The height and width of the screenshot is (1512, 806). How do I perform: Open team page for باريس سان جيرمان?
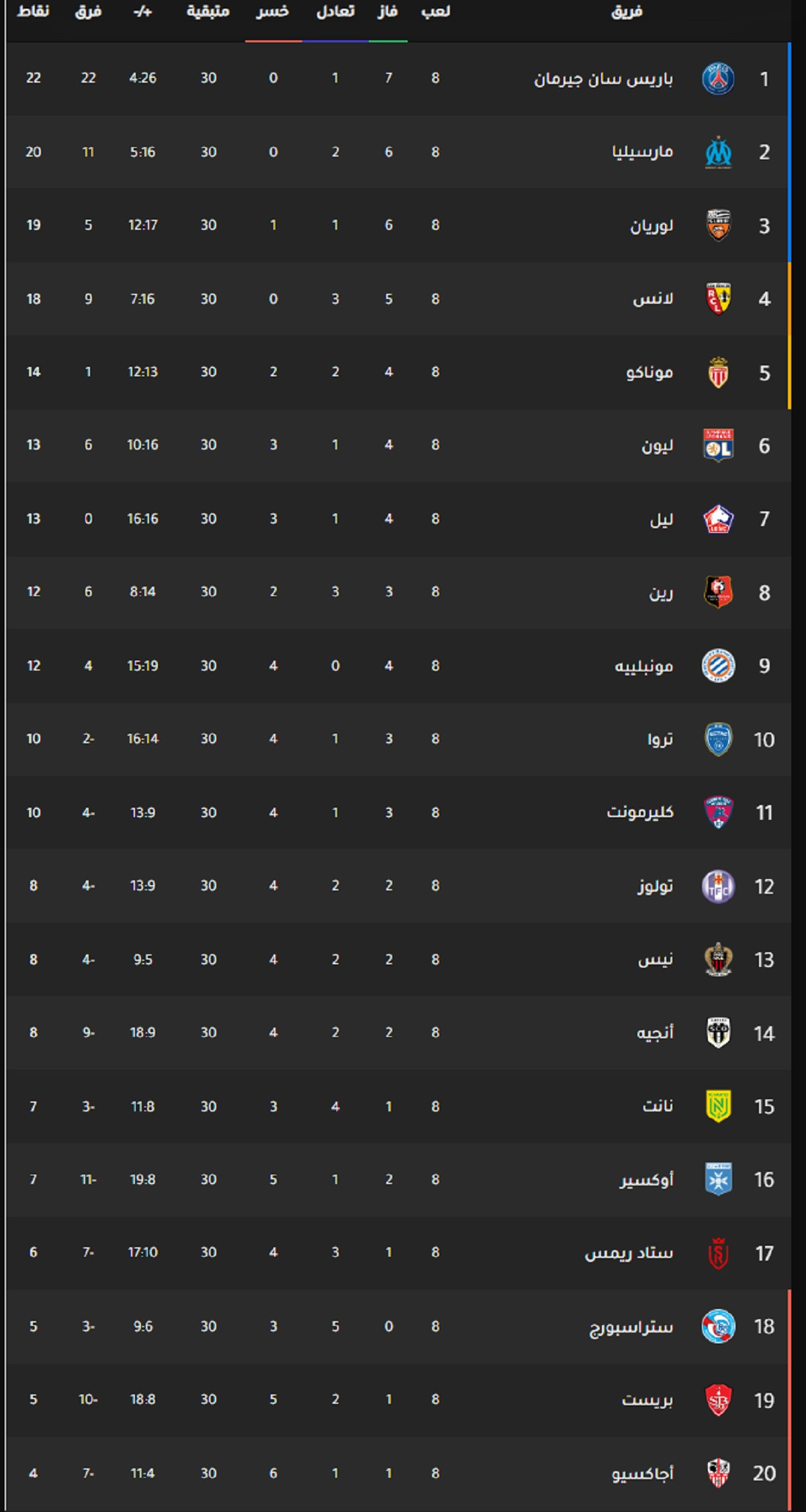[603, 79]
